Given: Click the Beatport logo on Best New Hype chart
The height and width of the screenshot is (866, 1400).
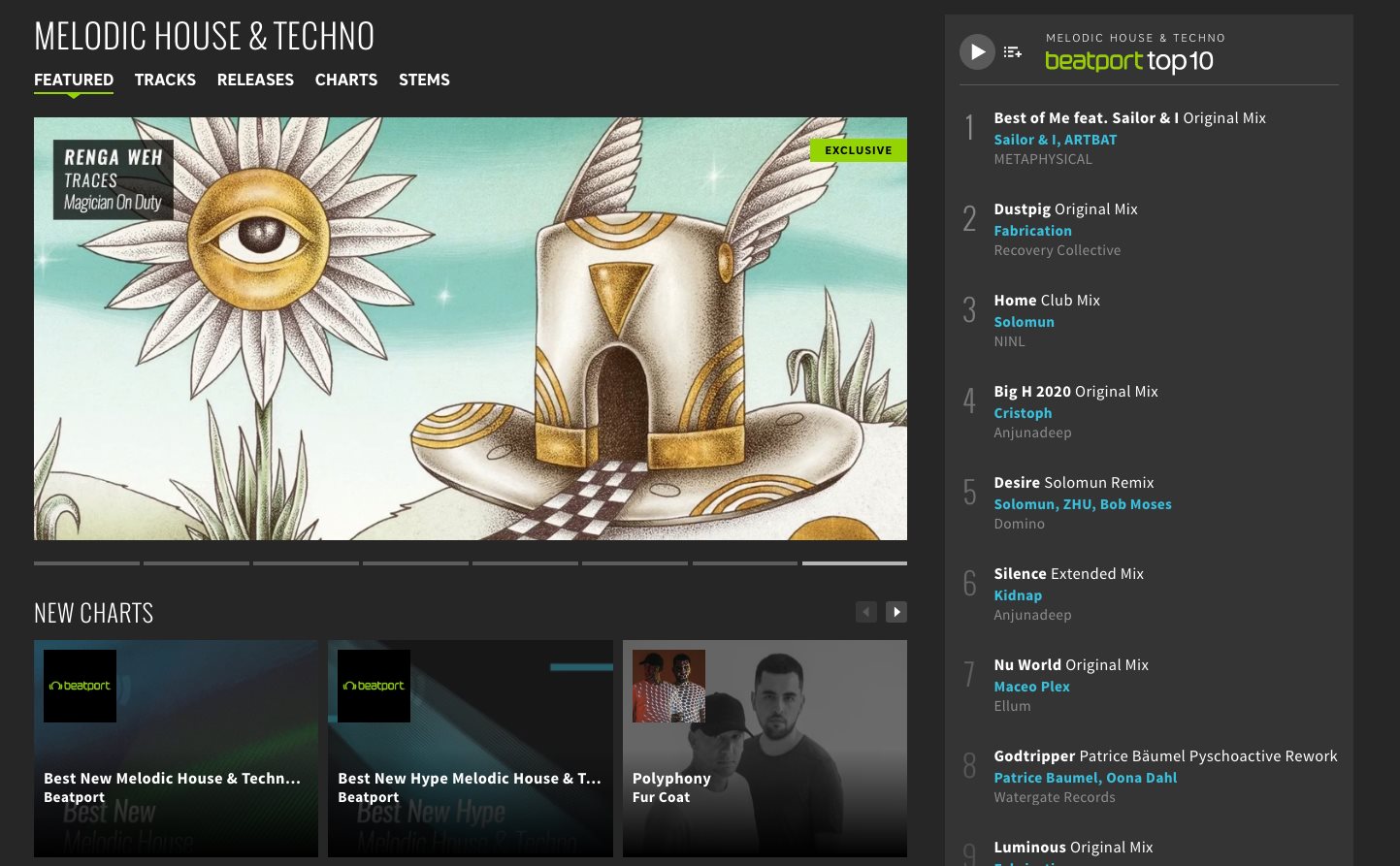Looking at the screenshot, I should point(374,686).
